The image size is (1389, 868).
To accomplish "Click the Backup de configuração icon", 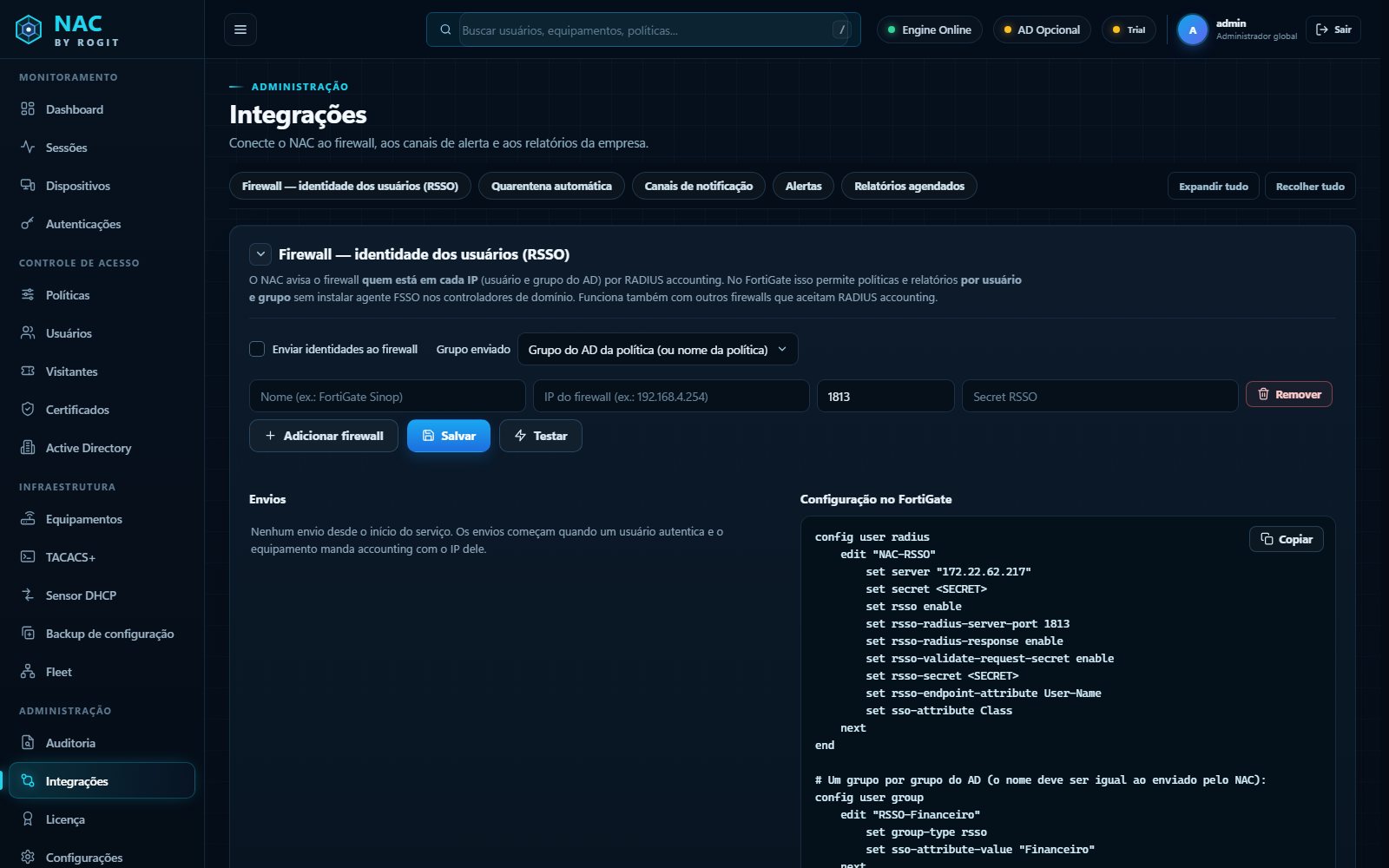I will click(28, 634).
